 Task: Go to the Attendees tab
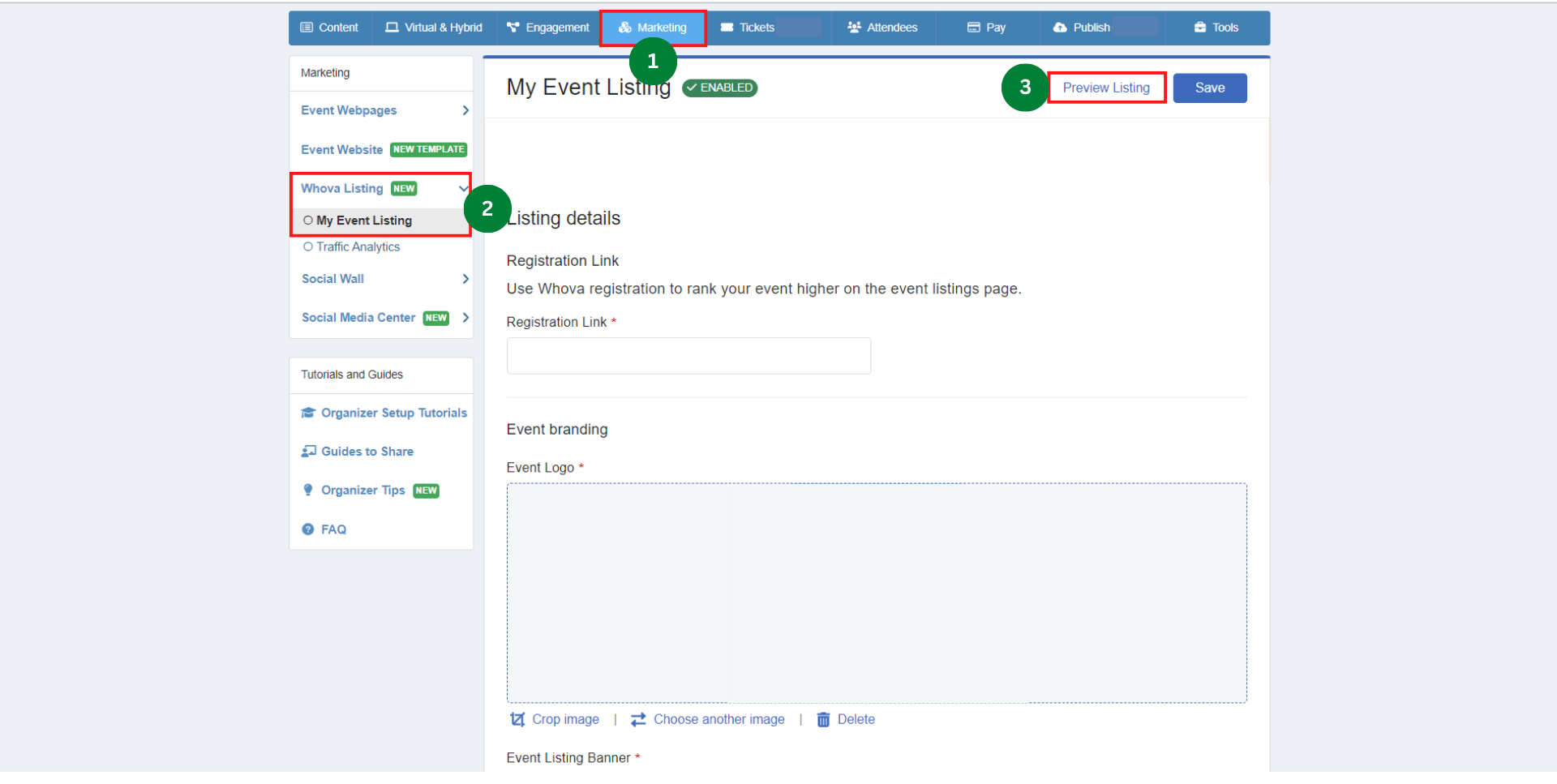coord(883,28)
